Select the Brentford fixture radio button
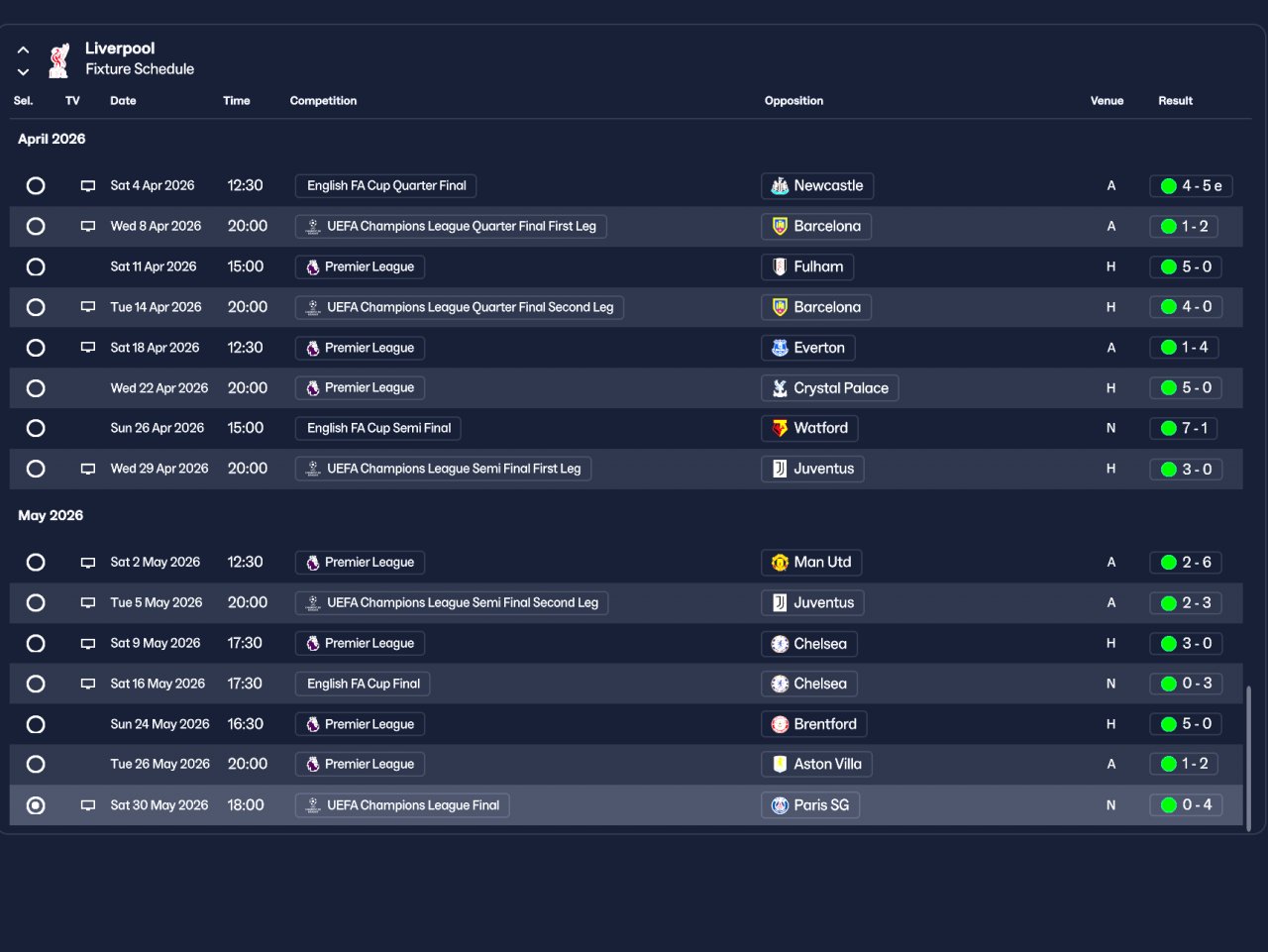 click(36, 724)
